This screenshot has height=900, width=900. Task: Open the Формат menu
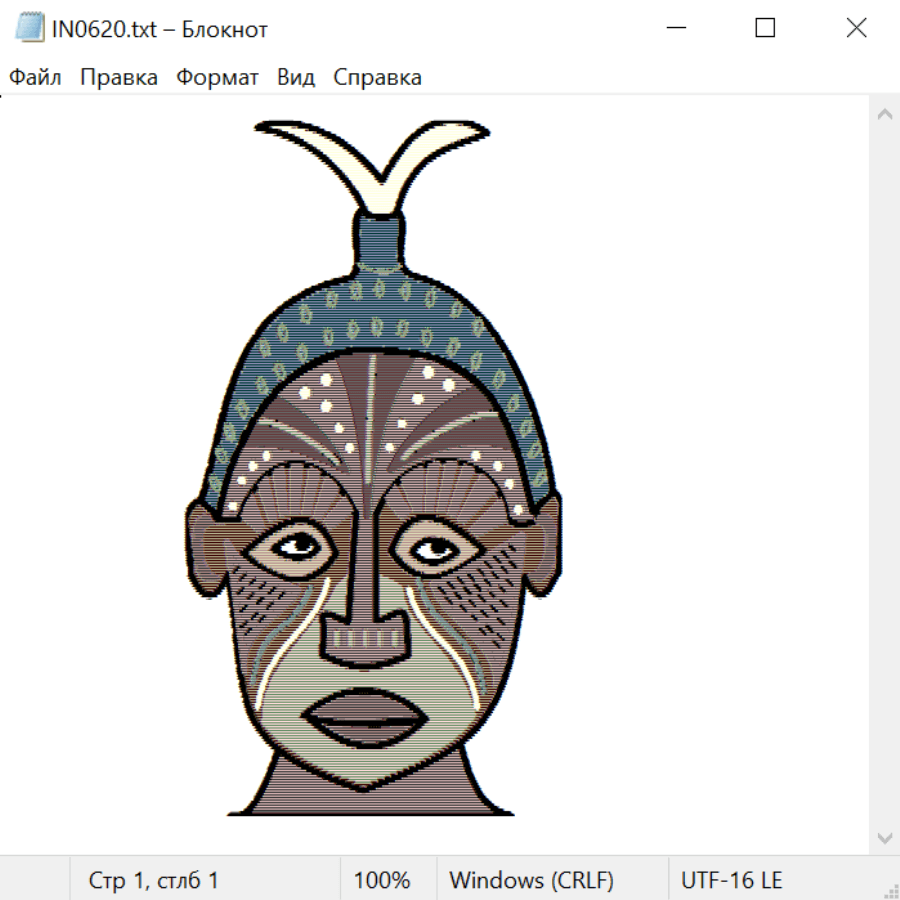coord(217,78)
